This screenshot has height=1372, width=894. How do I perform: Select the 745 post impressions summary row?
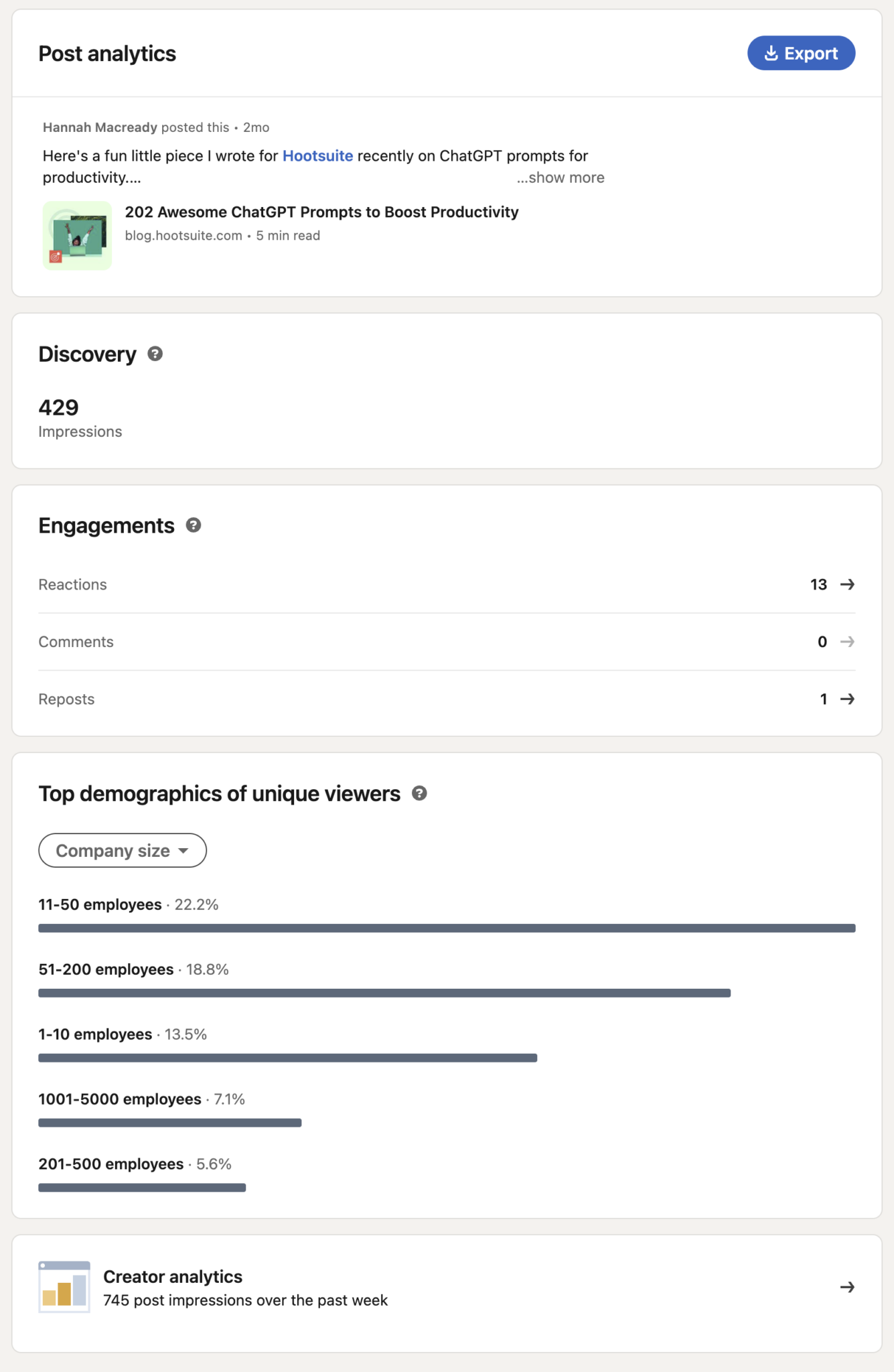[x=245, y=1300]
